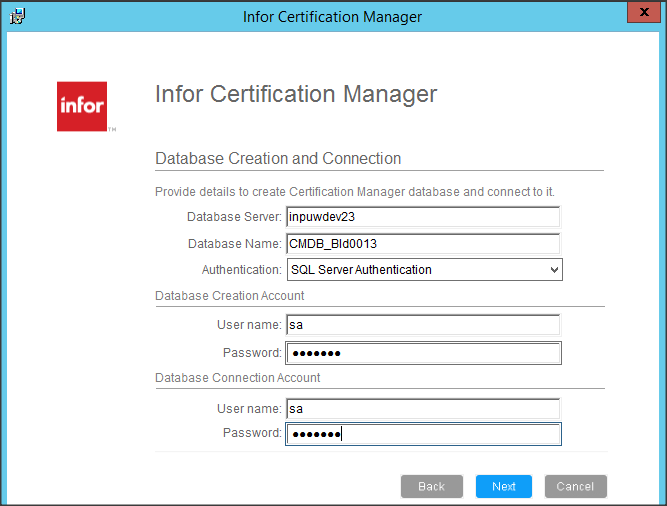This screenshot has width=667, height=506.
Task: Click the red Infor logo
Action: point(82,106)
